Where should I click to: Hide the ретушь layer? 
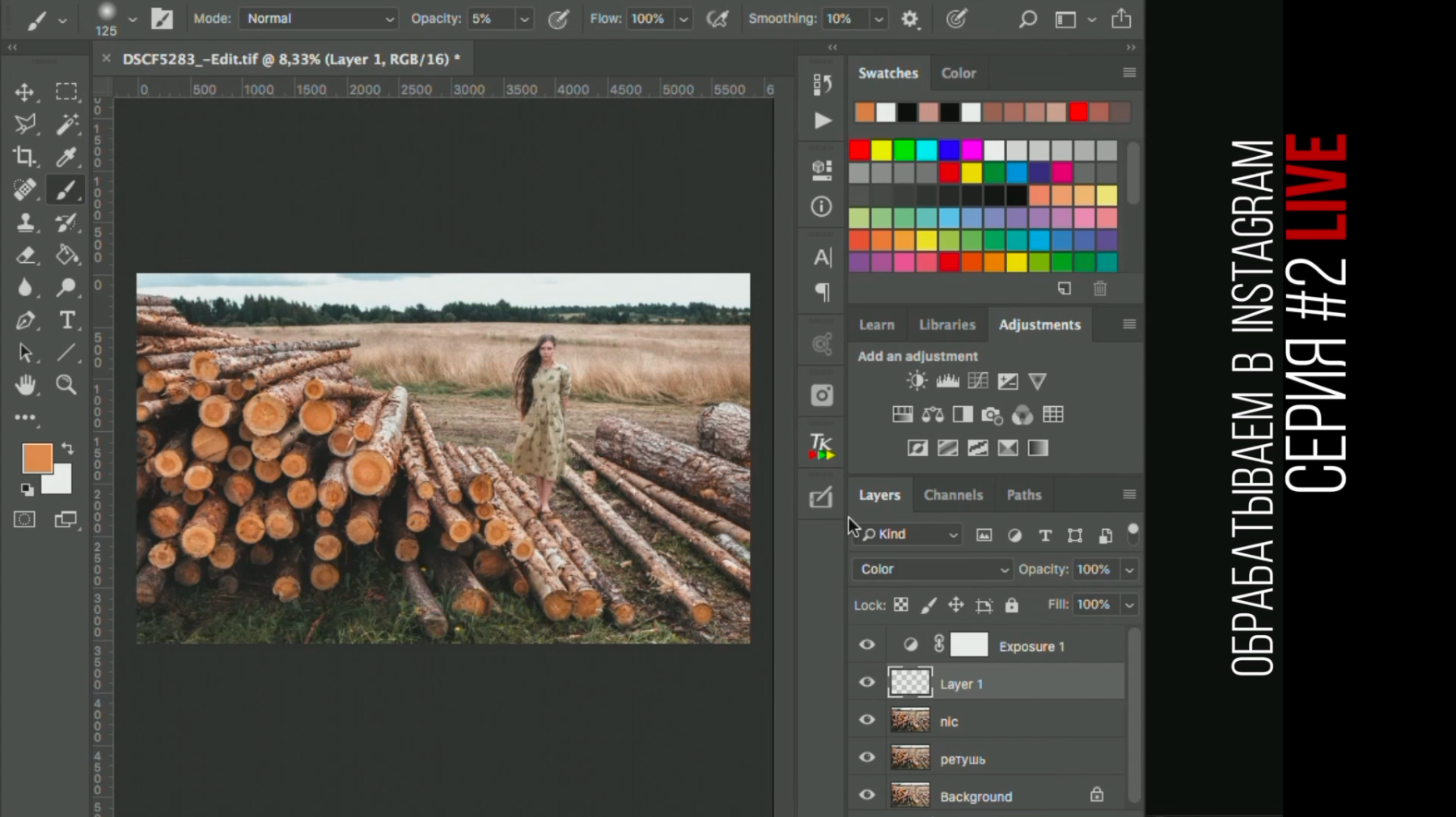click(867, 757)
